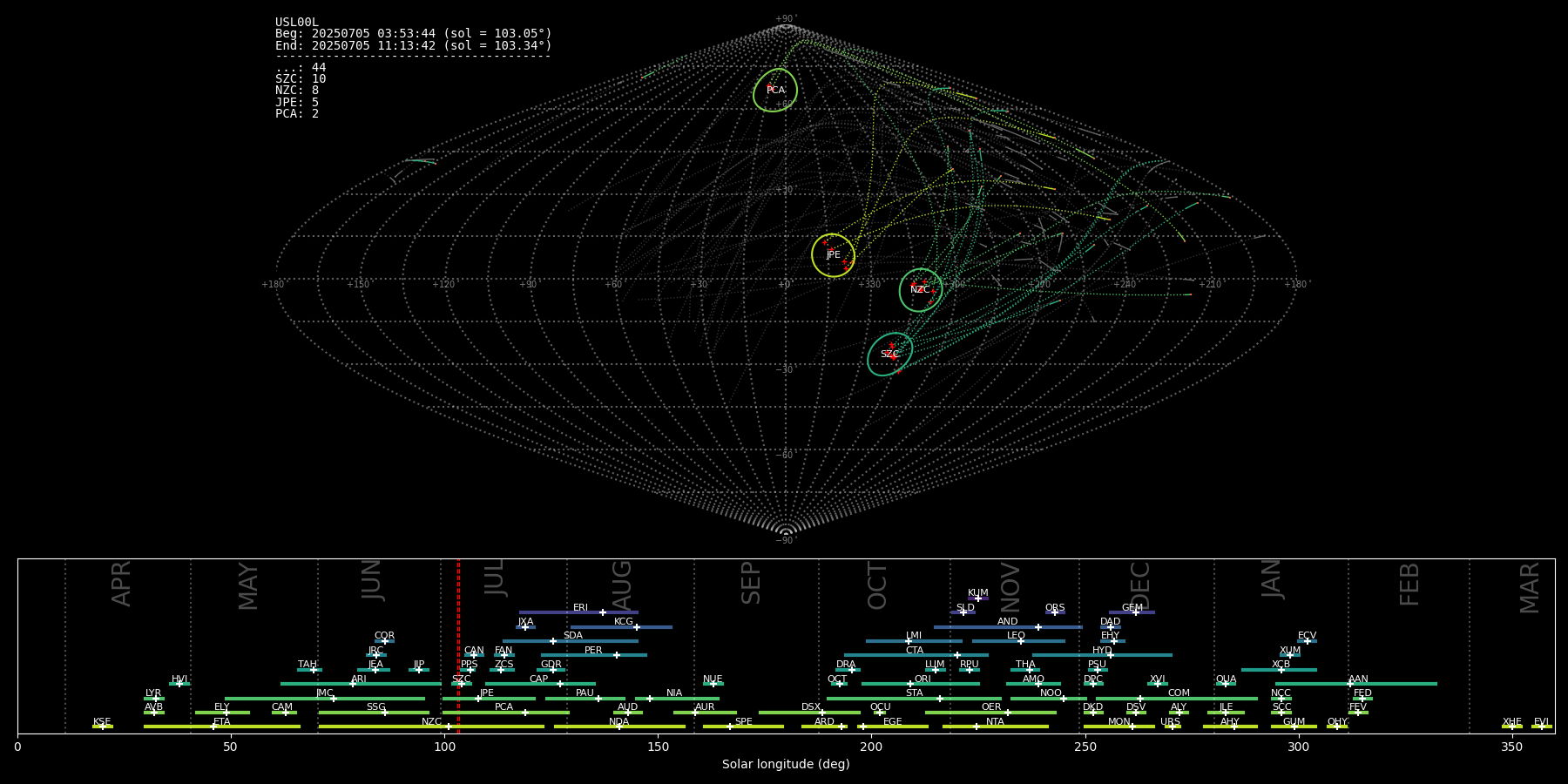Click the NDA shower bar label
Screen dimensions: 1568x784
[x=618, y=722]
